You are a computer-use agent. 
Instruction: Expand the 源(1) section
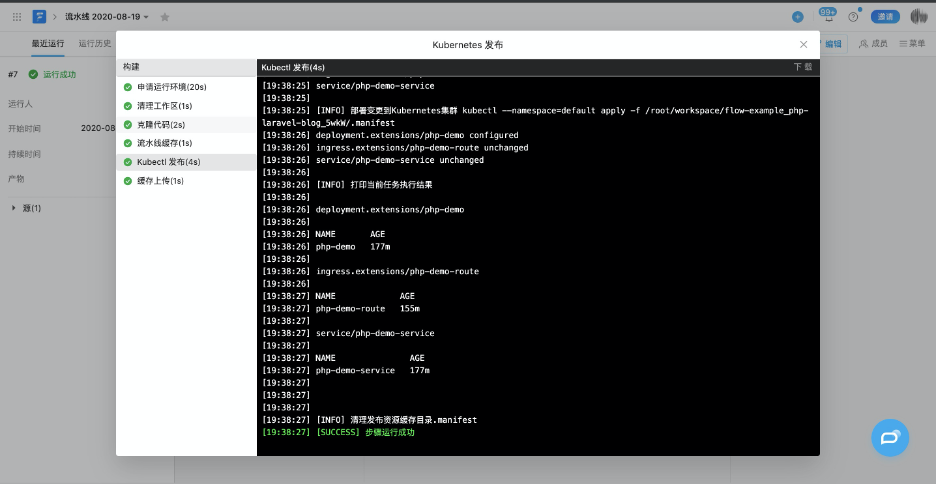coord(26,208)
